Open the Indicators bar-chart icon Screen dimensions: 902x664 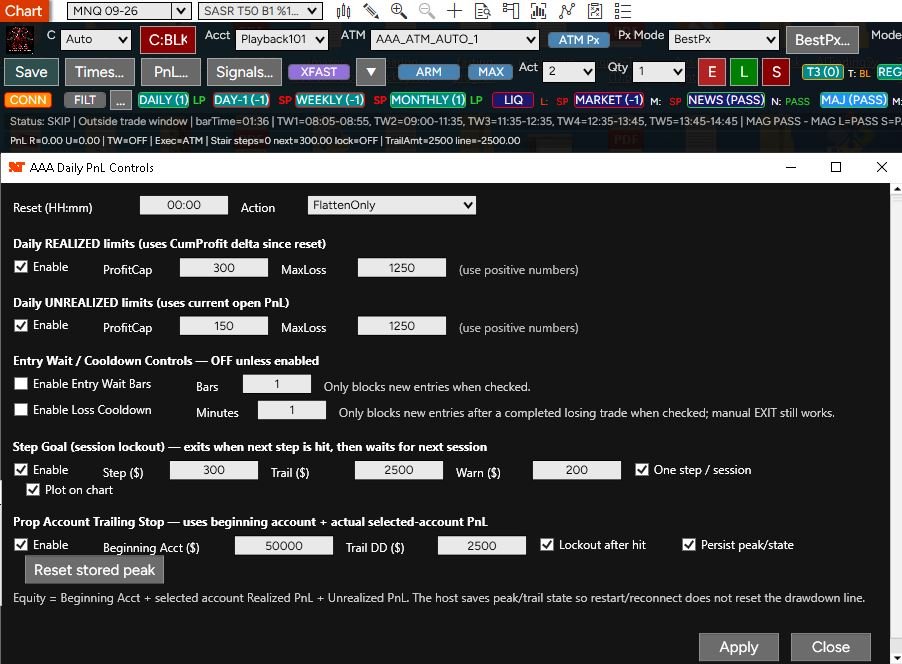(538, 10)
